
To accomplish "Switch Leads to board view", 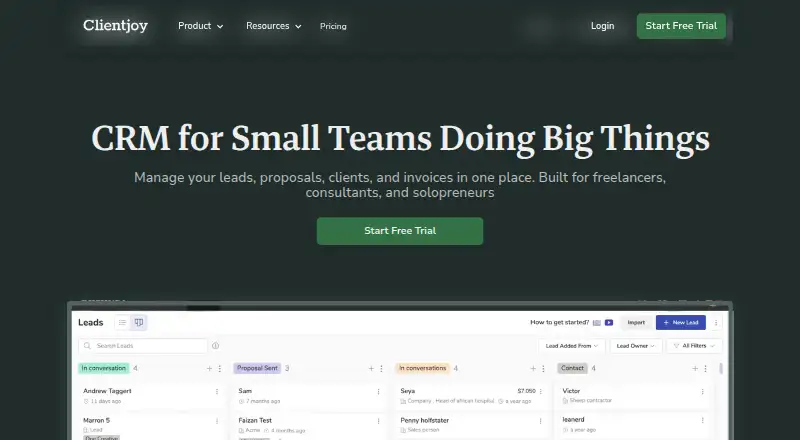I will click(139, 323).
